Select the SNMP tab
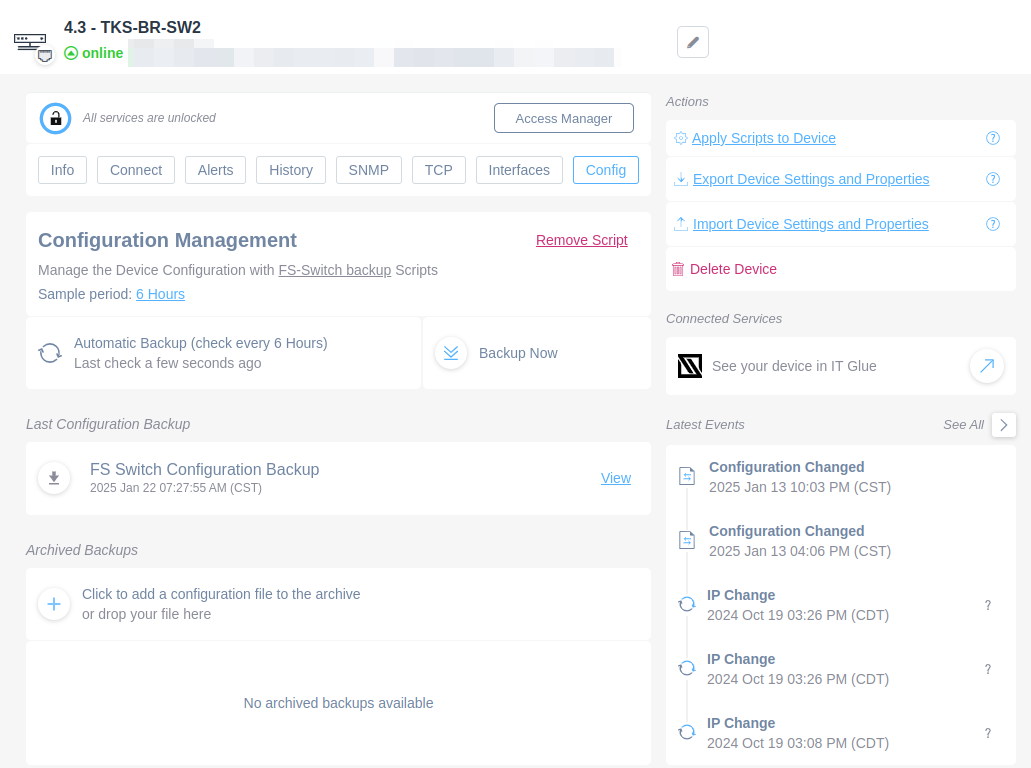Screen dimensions: 1031x768 (x=368, y=170)
